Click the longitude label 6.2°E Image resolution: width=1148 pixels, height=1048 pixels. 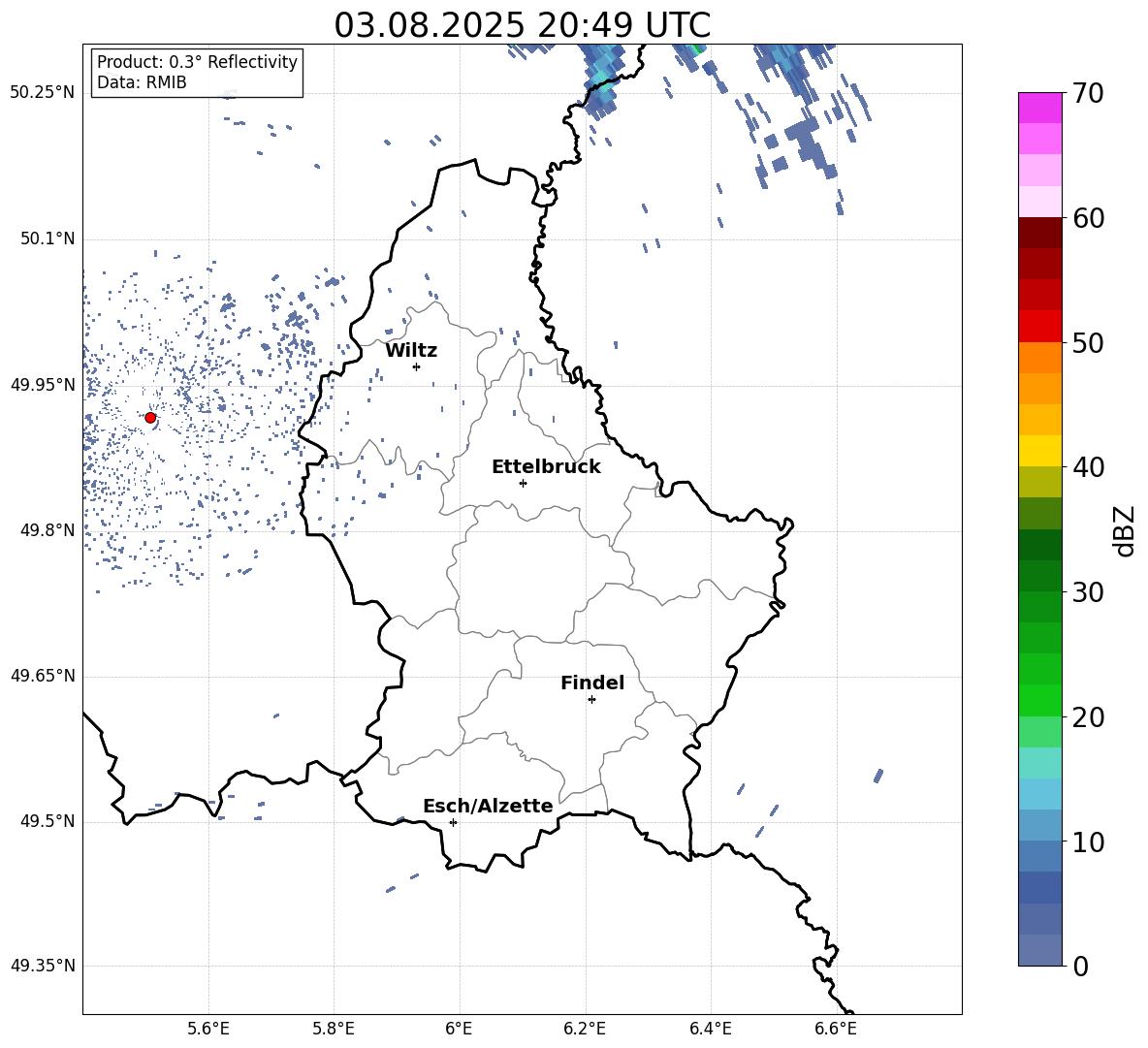(x=585, y=1030)
